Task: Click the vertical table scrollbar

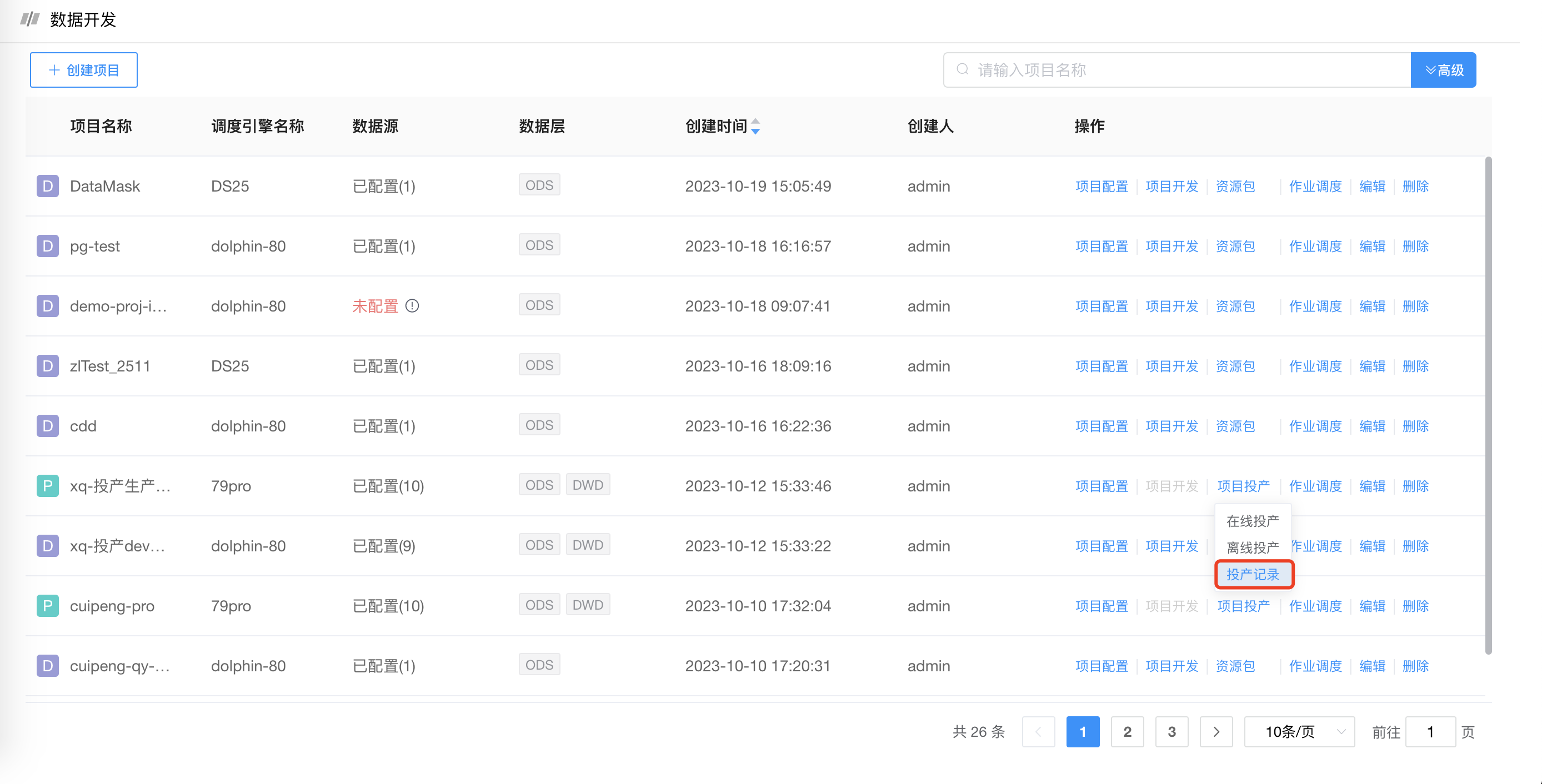Action: pos(1488,406)
